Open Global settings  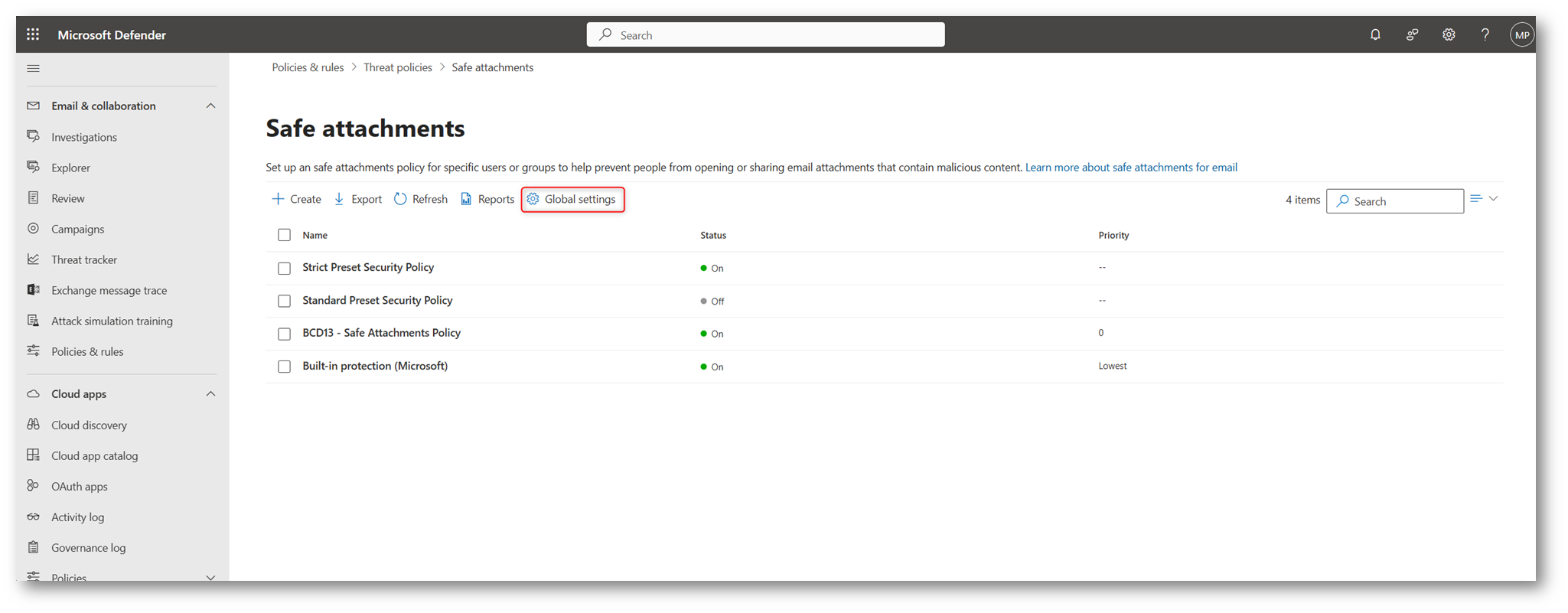click(x=572, y=199)
